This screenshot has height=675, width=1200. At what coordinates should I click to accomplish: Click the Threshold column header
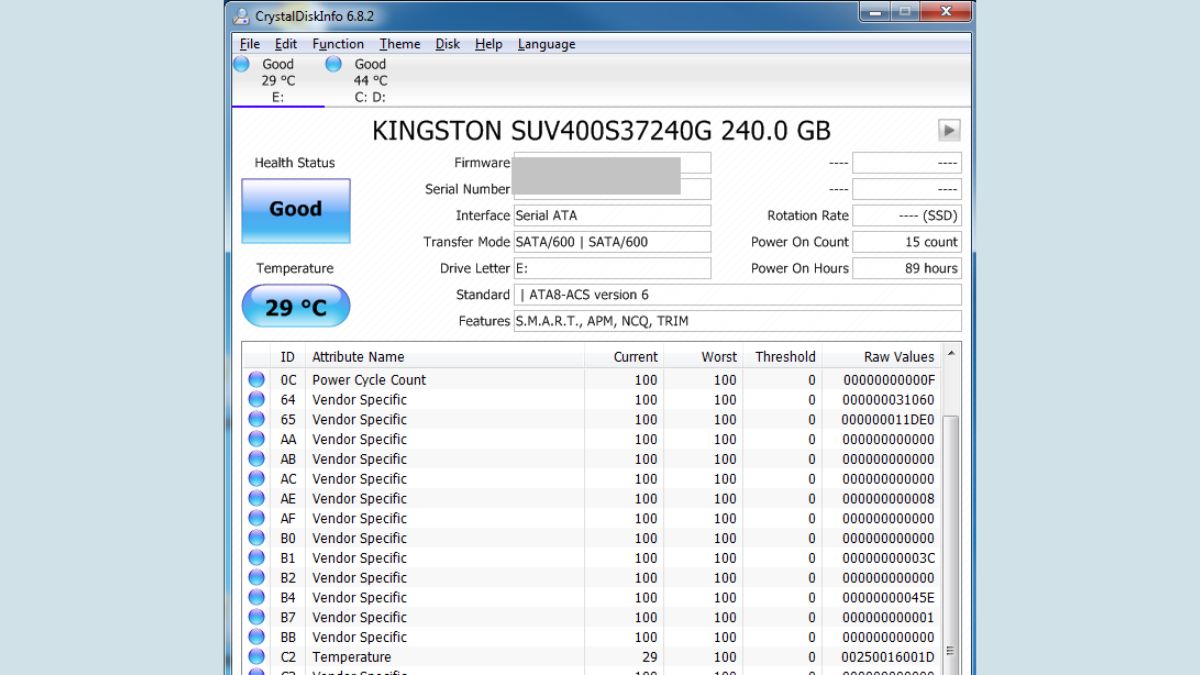click(782, 357)
